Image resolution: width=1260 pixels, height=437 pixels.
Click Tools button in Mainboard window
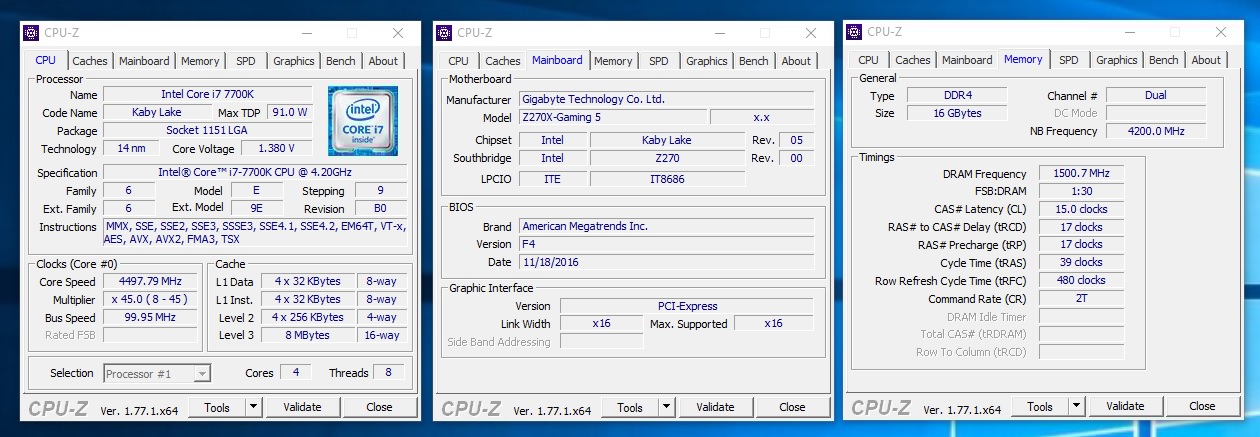(x=630, y=407)
